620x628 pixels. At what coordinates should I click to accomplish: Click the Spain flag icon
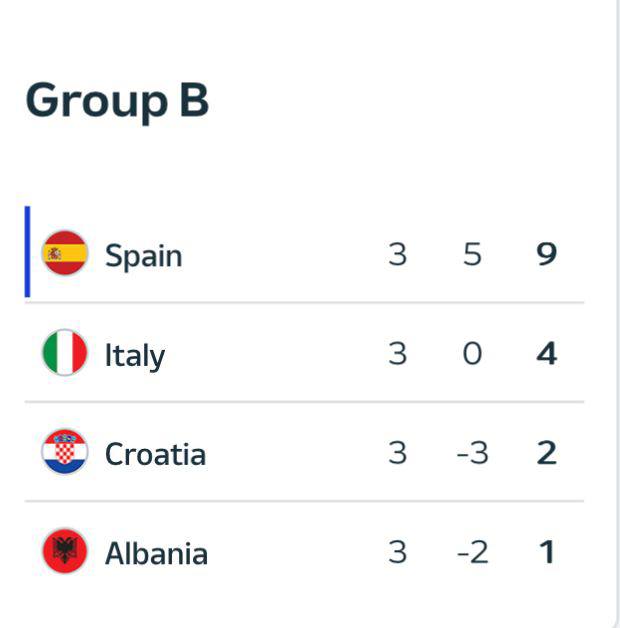[65, 253]
